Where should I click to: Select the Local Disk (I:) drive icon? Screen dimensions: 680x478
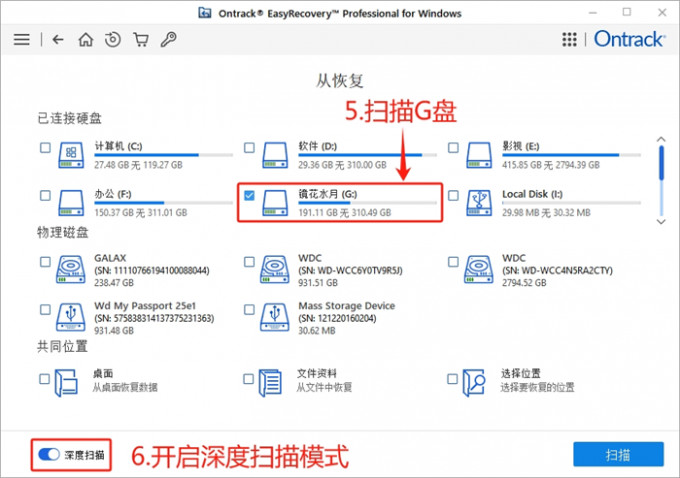[478, 201]
